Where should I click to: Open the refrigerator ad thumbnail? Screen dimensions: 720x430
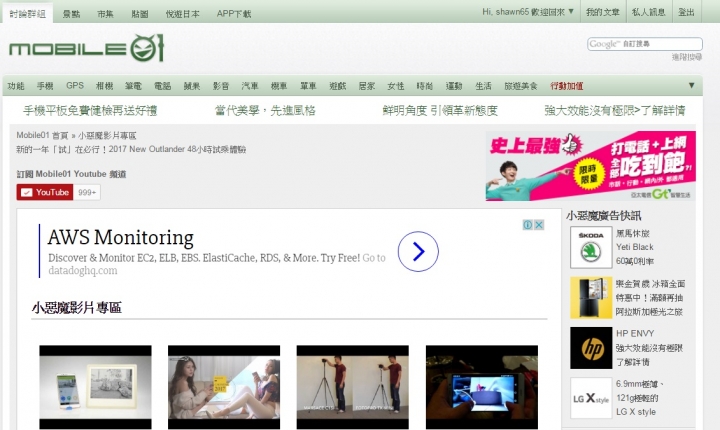[591, 297]
